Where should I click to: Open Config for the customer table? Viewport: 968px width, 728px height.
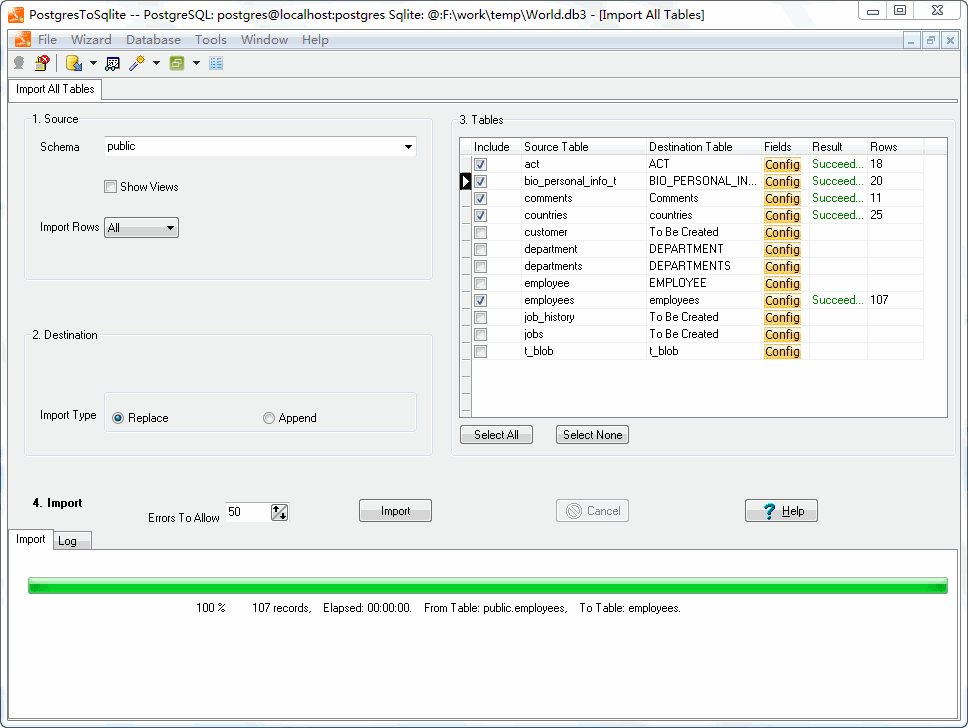pos(782,232)
